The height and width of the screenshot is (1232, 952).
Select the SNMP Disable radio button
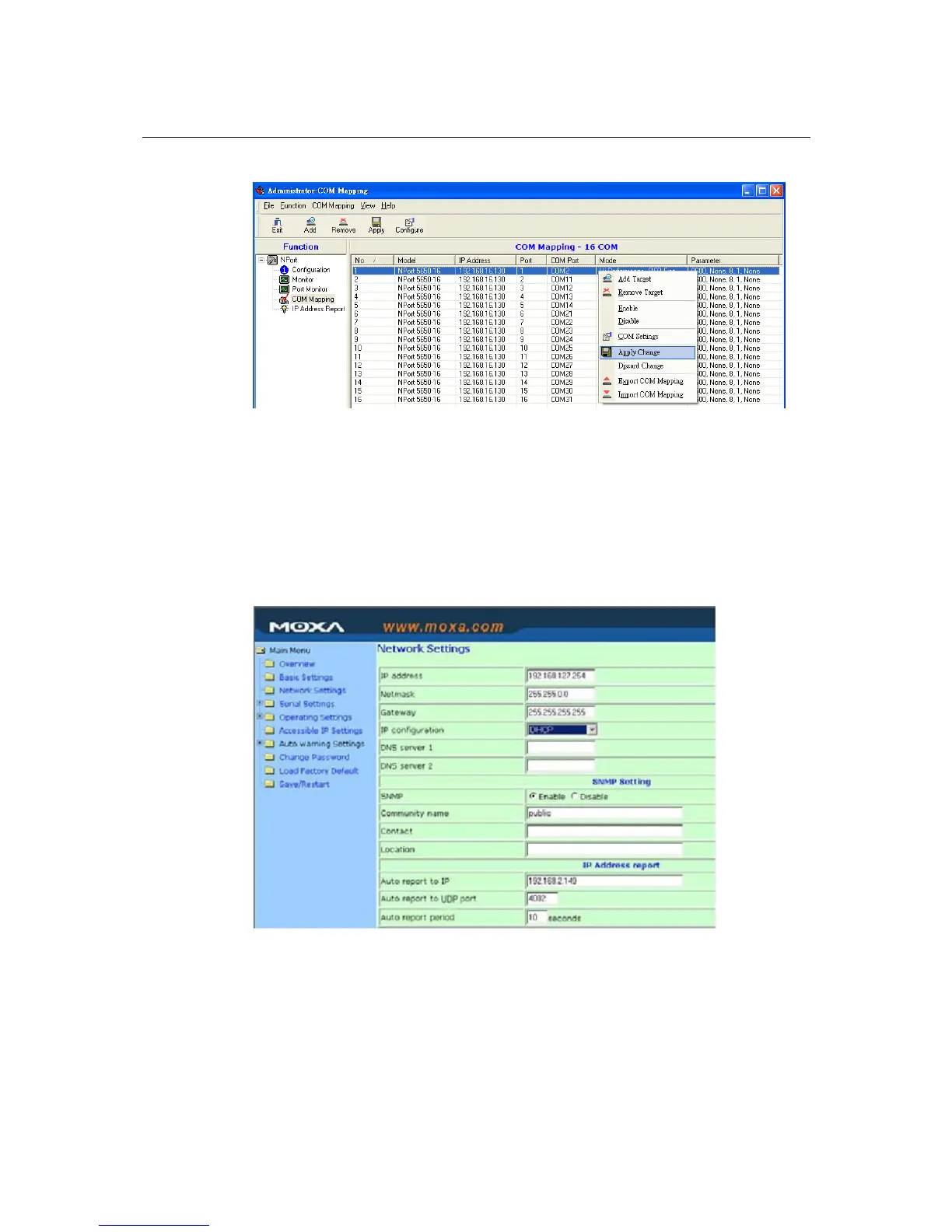tap(575, 796)
